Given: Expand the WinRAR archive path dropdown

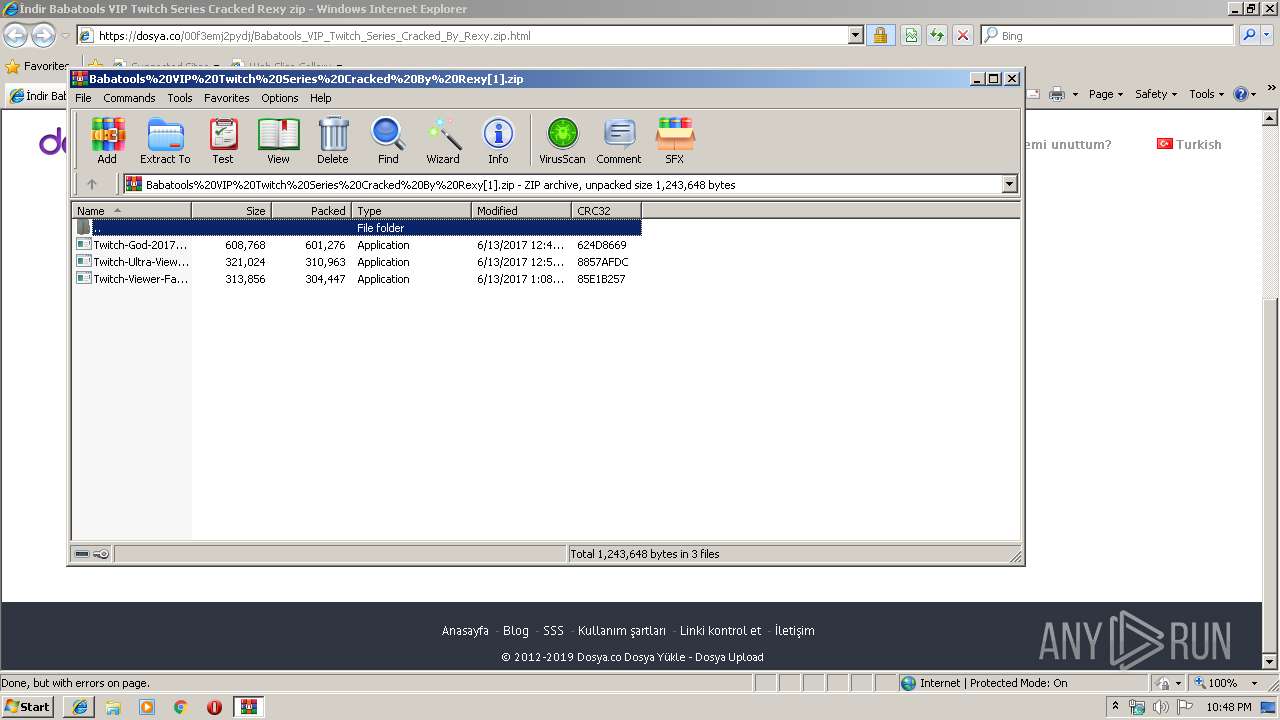Looking at the screenshot, I should (1009, 184).
